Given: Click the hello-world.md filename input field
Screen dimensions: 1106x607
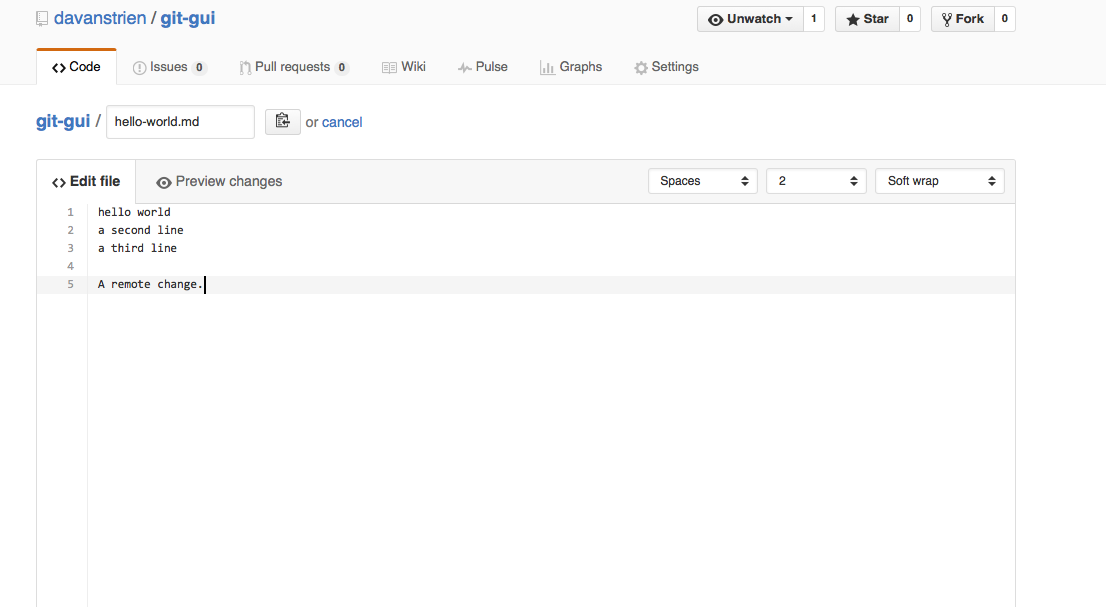Looking at the screenshot, I should pyautogui.click(x=180, y=121).
